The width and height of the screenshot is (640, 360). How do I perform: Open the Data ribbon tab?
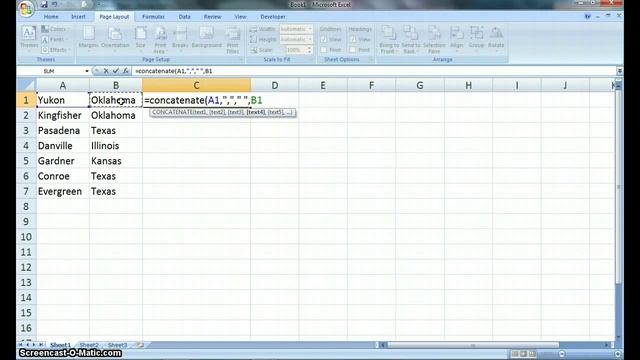184,17
